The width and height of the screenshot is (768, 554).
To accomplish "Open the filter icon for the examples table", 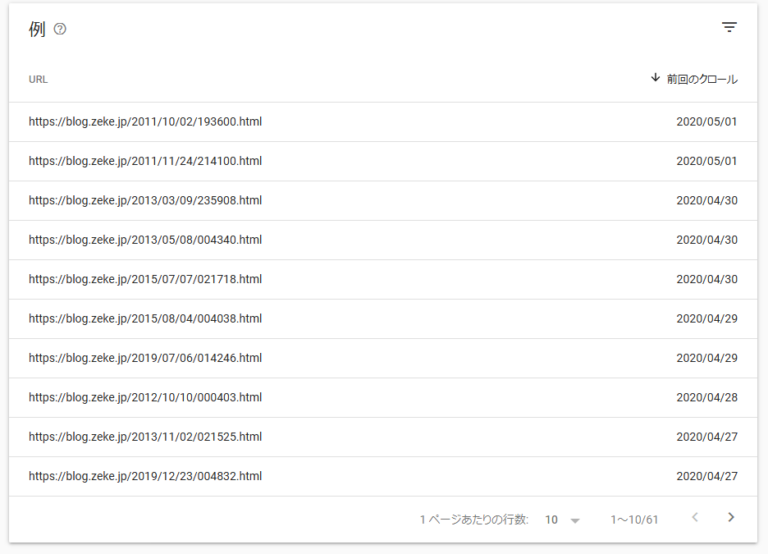I will (729, 28).
